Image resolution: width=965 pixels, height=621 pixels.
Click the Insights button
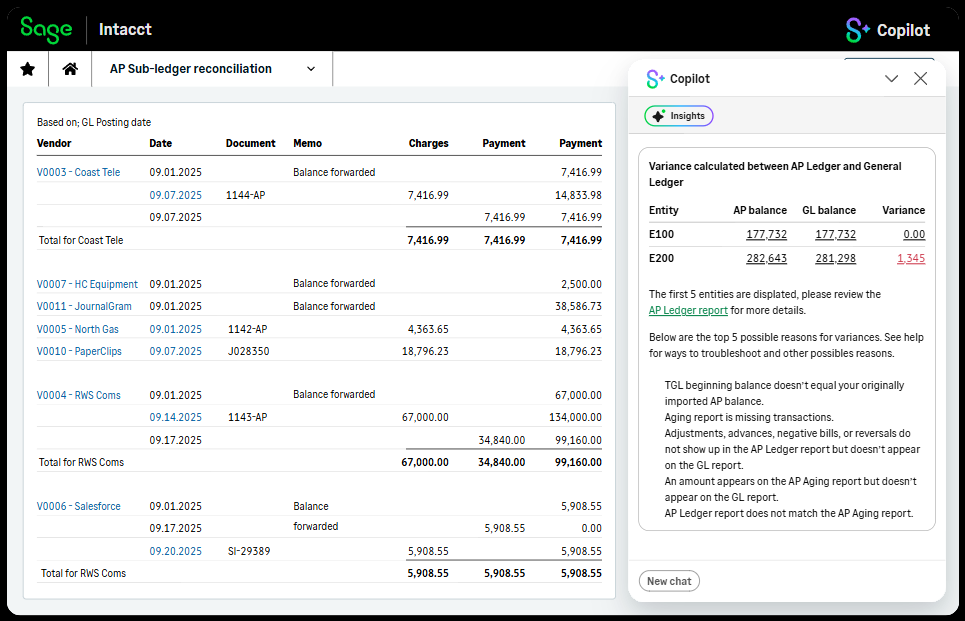pyautogui.click(x=679, y=116)
